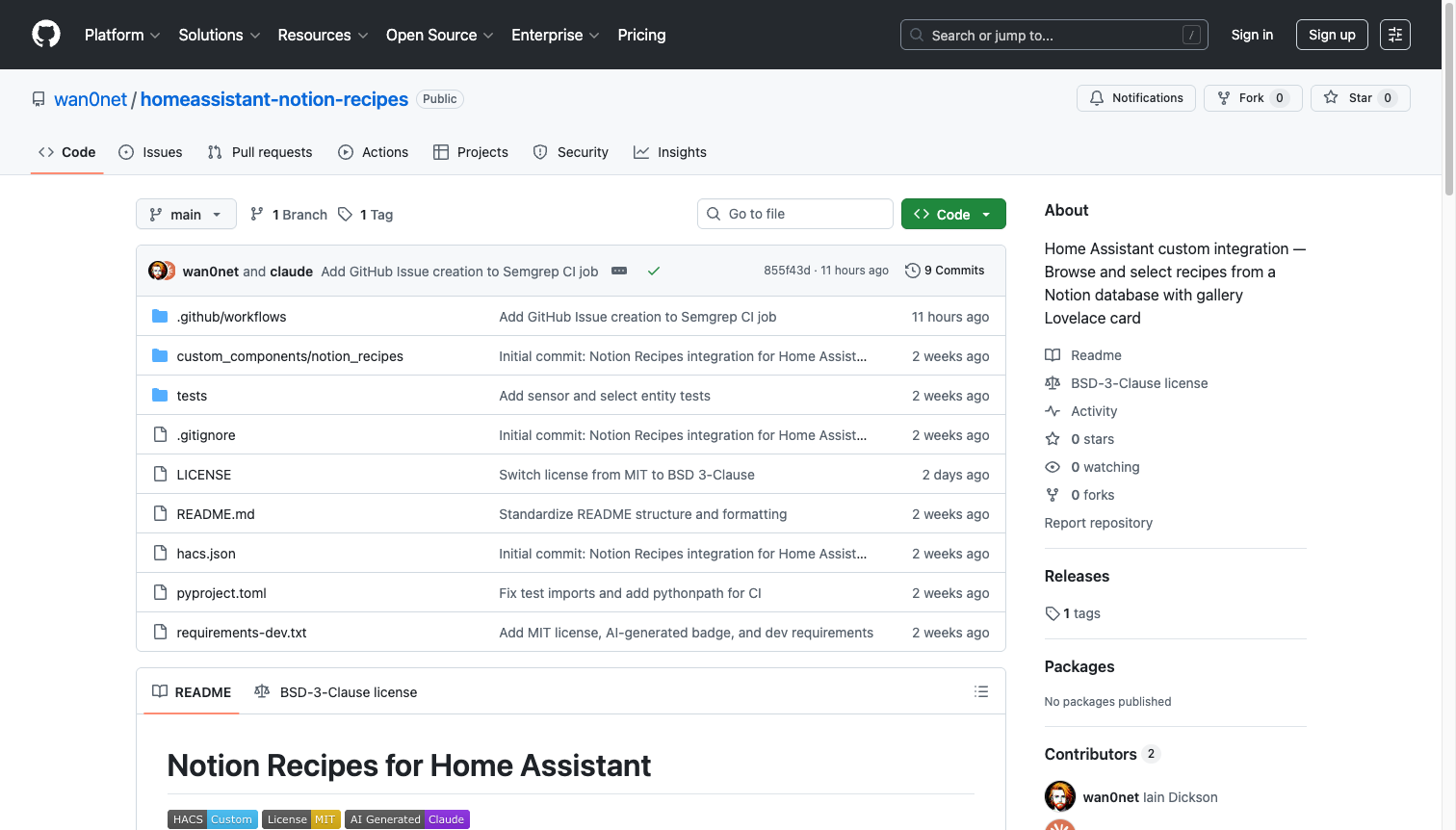
Task: Open the Pricing menu item
Action: (641, 35)
